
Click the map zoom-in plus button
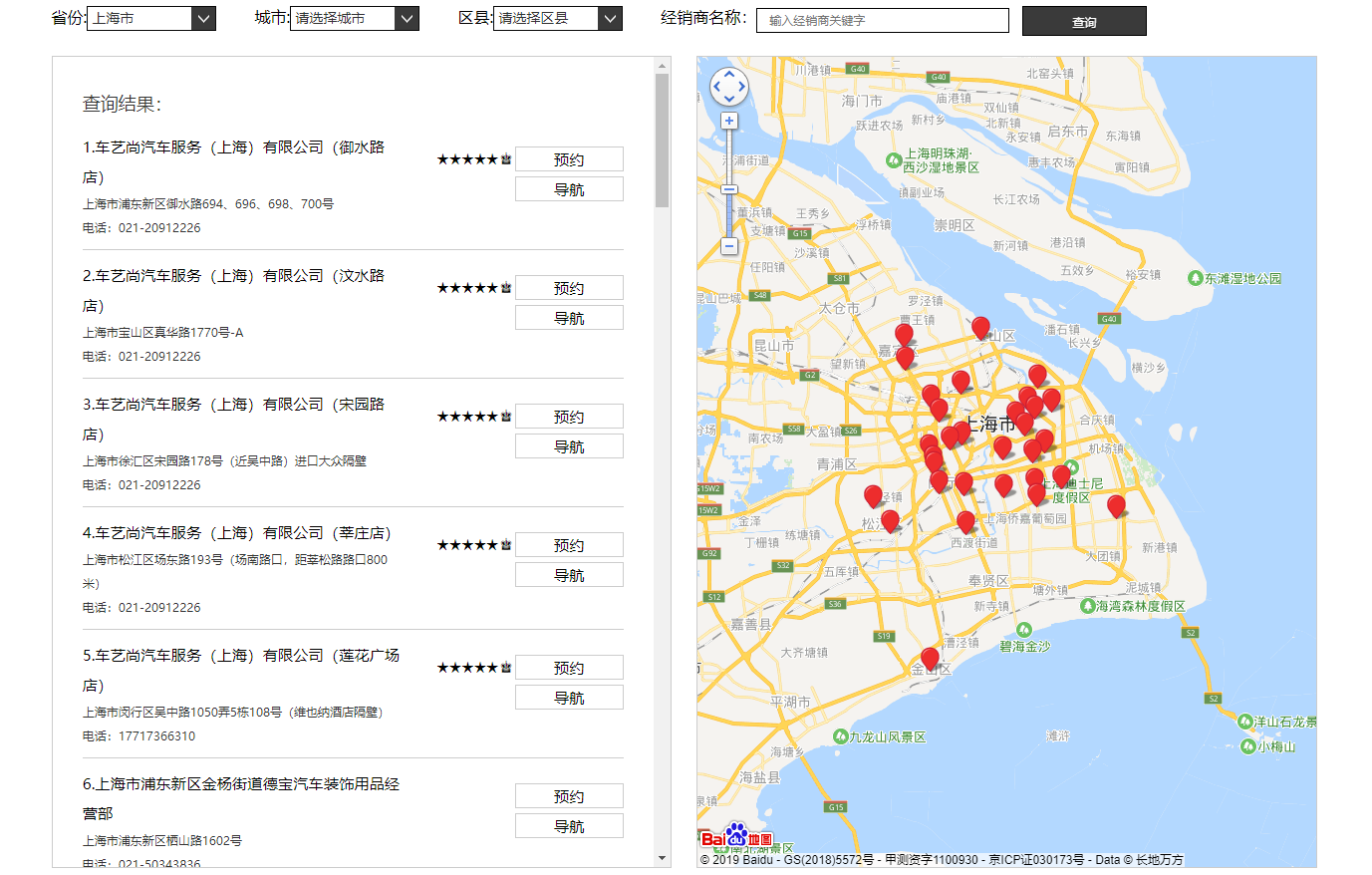point(729,121)
